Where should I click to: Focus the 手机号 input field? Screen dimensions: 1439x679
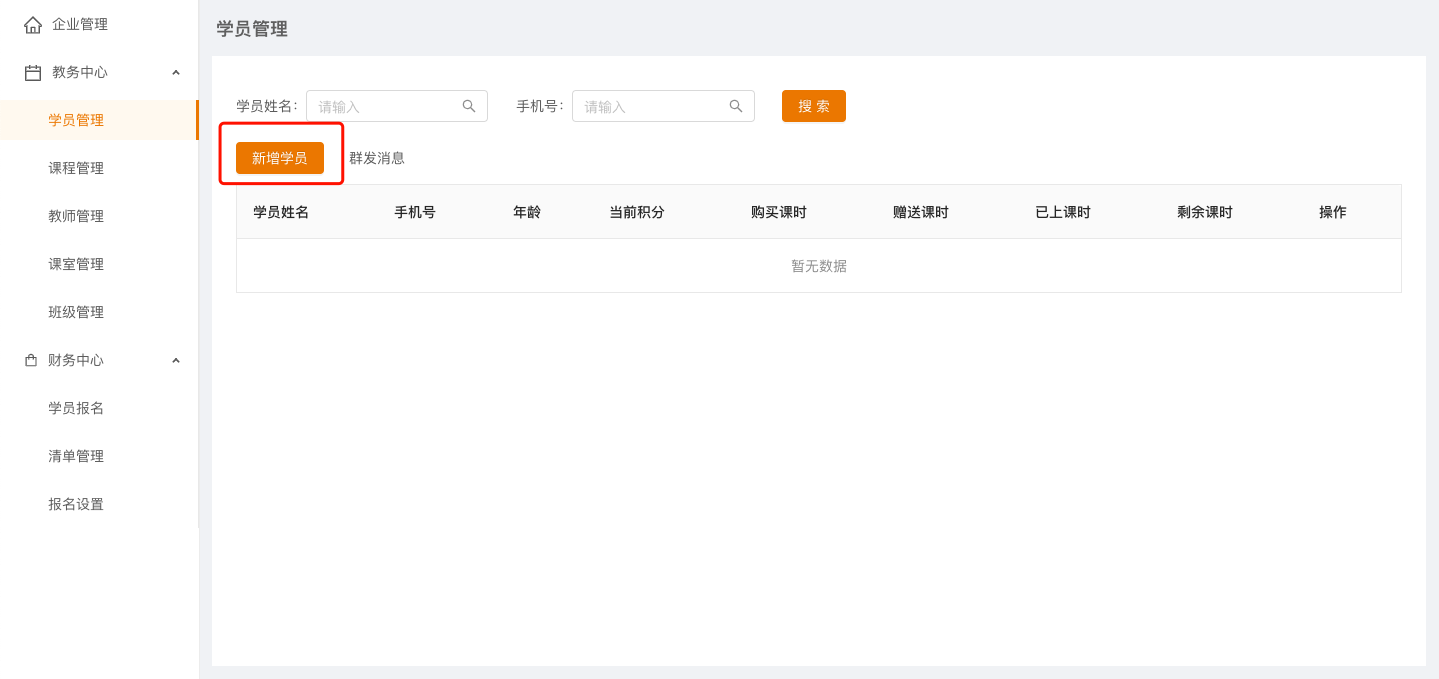(x=652, y=106)
